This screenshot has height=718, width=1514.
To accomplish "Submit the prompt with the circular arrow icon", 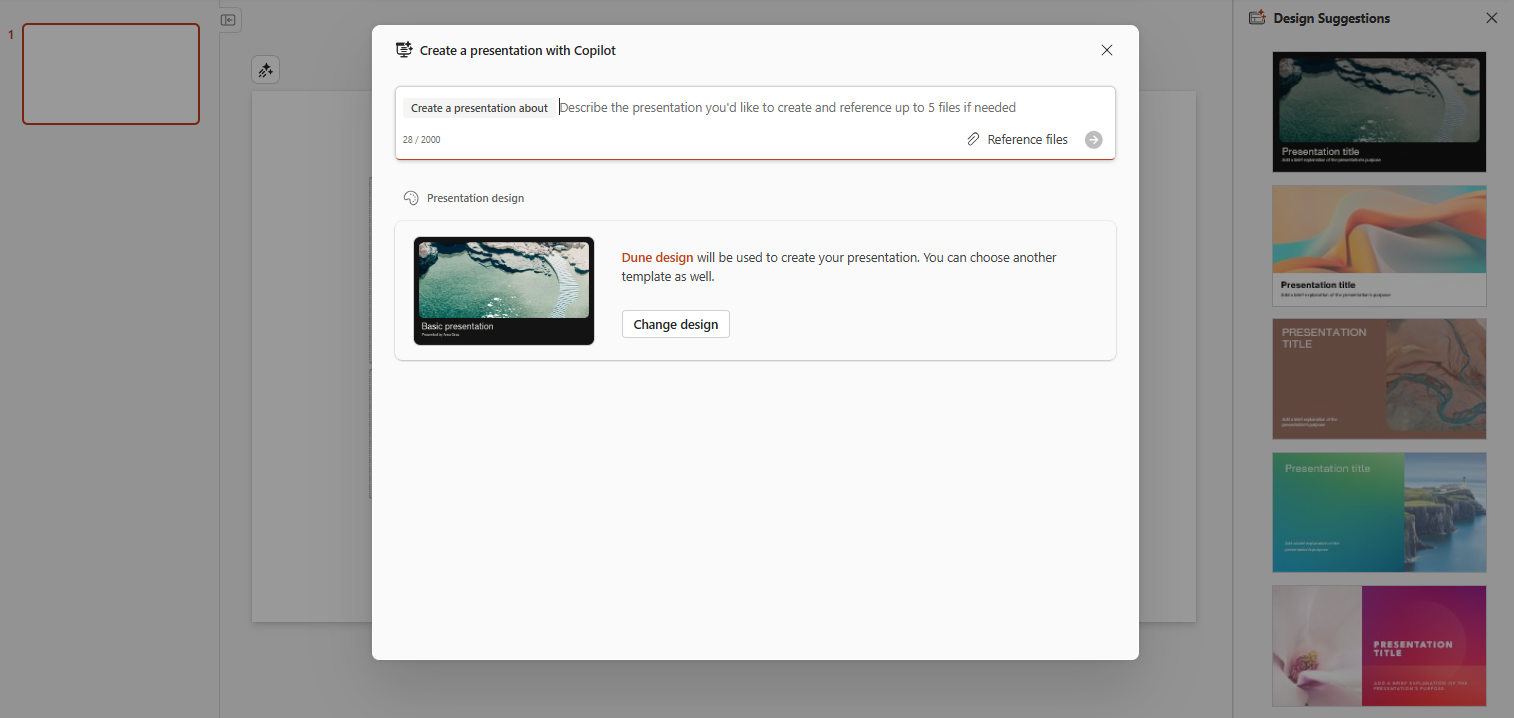I will click(1093, 140).
